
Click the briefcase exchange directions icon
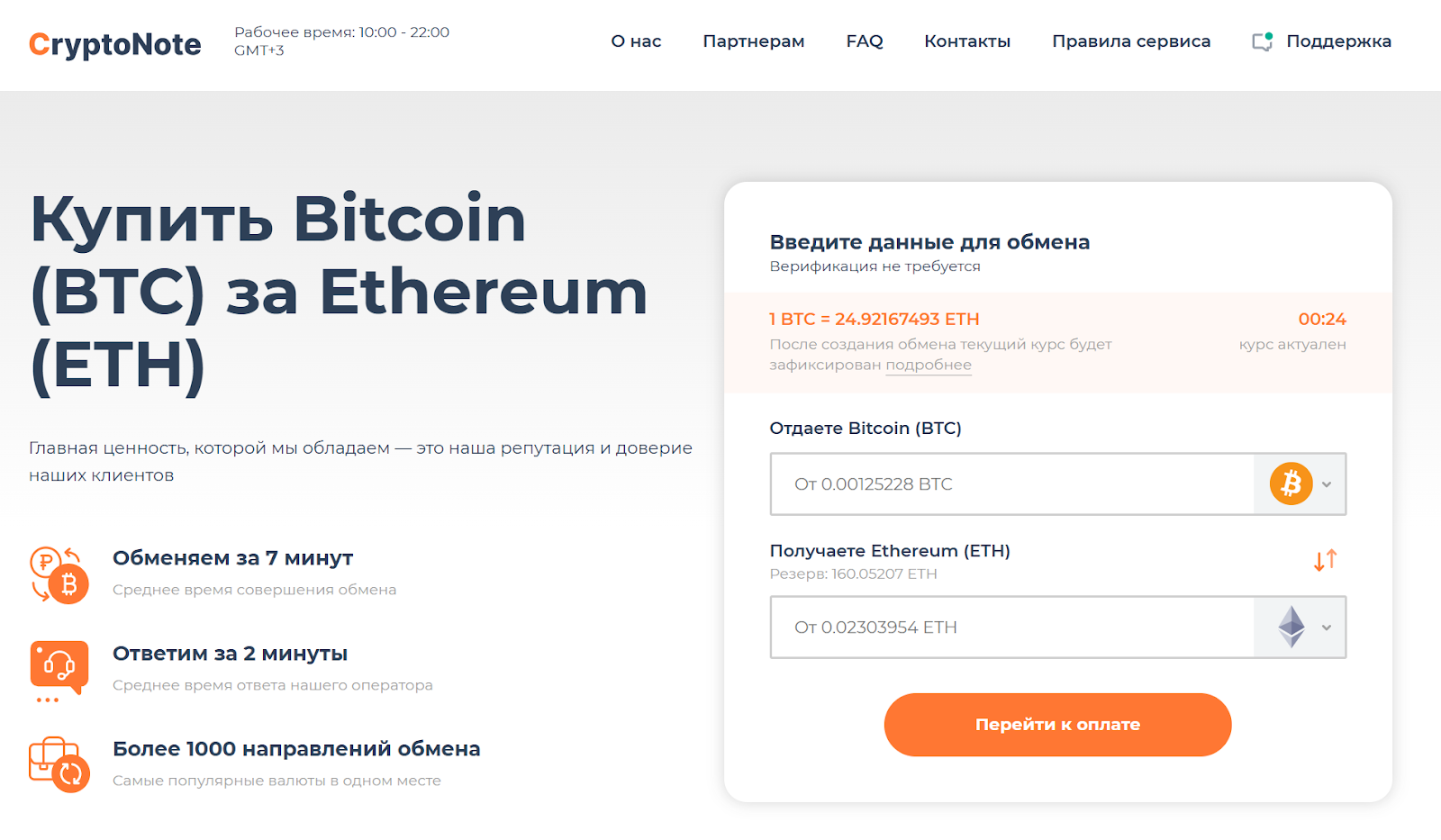coord(59,764)
